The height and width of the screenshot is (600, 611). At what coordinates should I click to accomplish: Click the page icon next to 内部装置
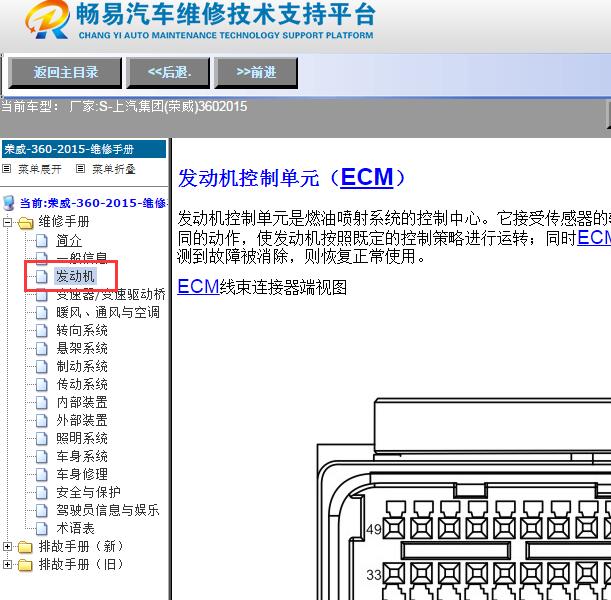pos(42,402)
